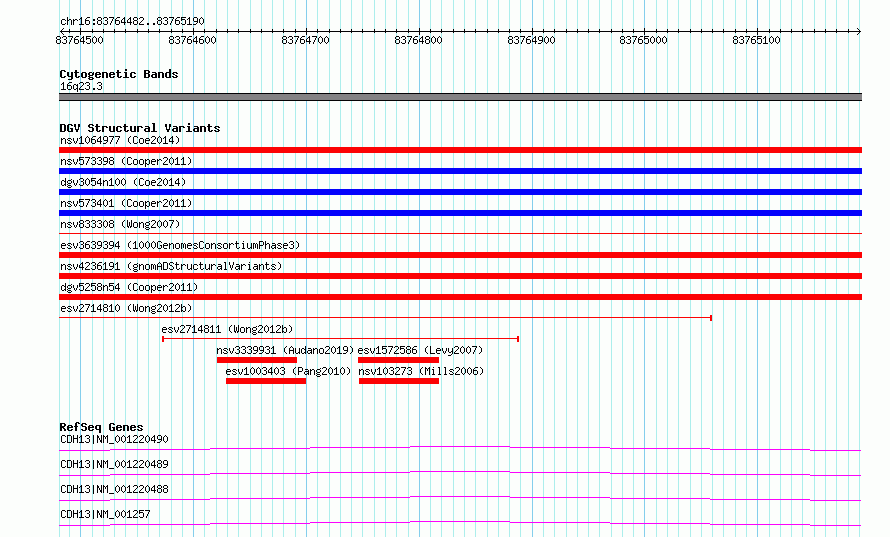This screenshot has width=890, height=537.
Task: Click the Cytogenetic Bands track heading
Action: pyautogui.click(x=119, y=74)
